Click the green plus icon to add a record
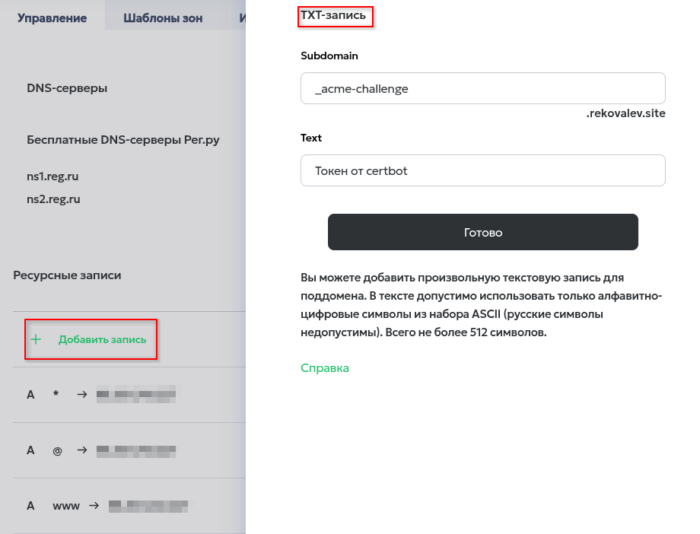700x534 pixels. point(37,340)
